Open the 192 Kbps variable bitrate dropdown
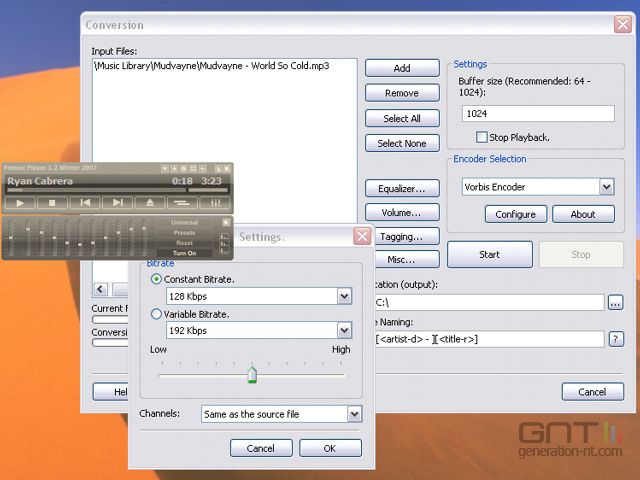 click(344, 331)
